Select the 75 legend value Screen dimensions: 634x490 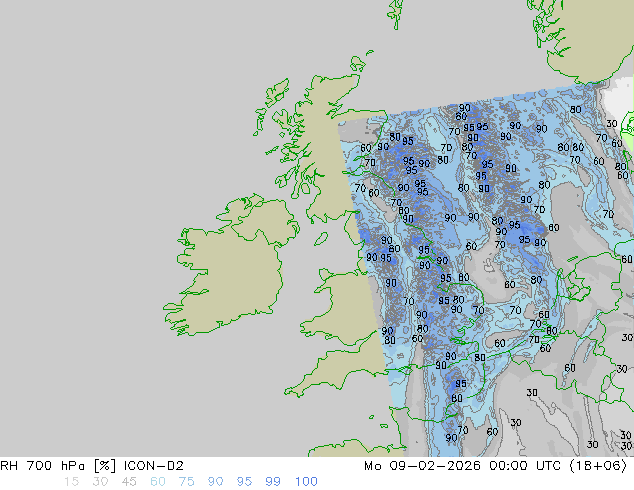click(x=186, y=482)
